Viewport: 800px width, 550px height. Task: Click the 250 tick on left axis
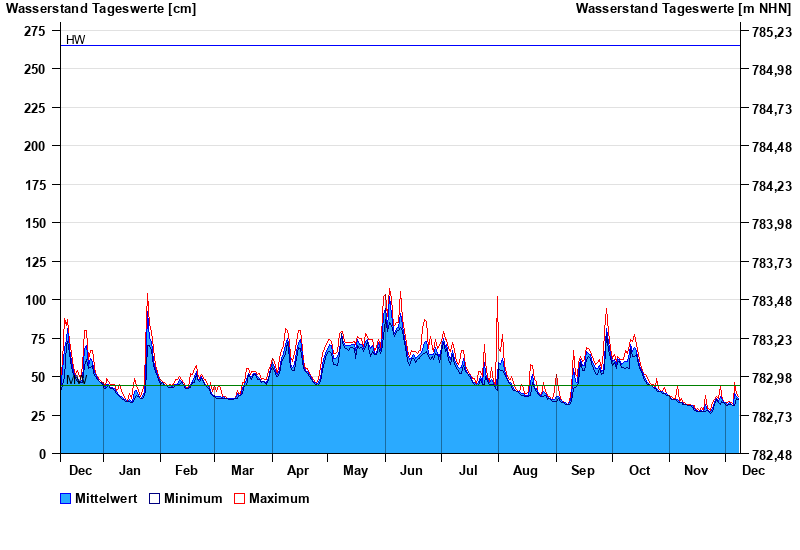35,69
